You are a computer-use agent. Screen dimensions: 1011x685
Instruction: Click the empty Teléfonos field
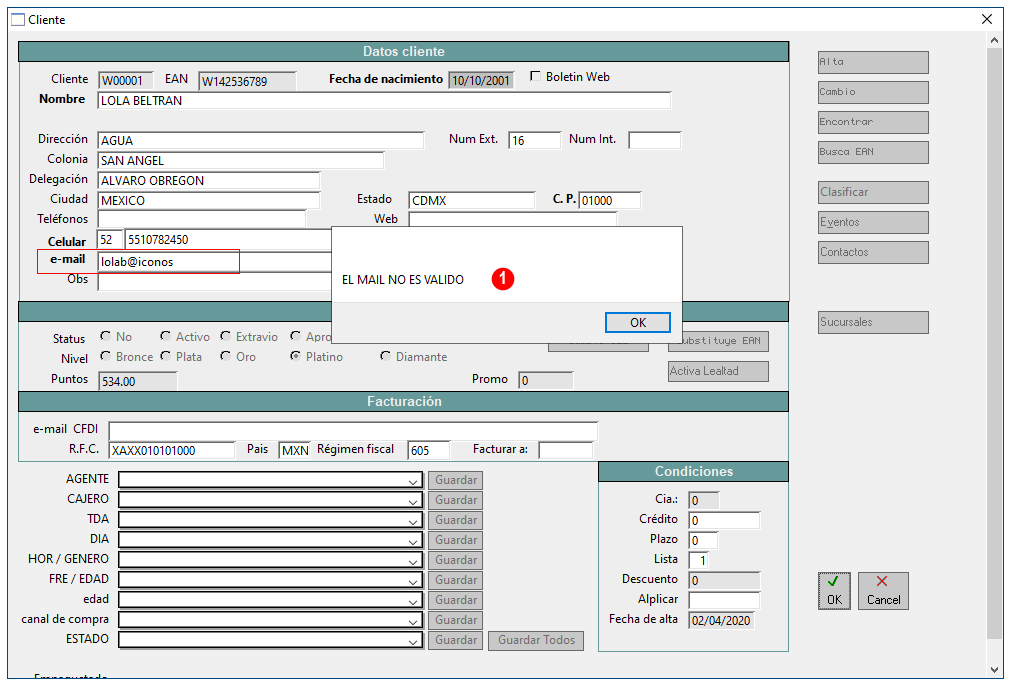pyautogui.click(x=202, y=219)
